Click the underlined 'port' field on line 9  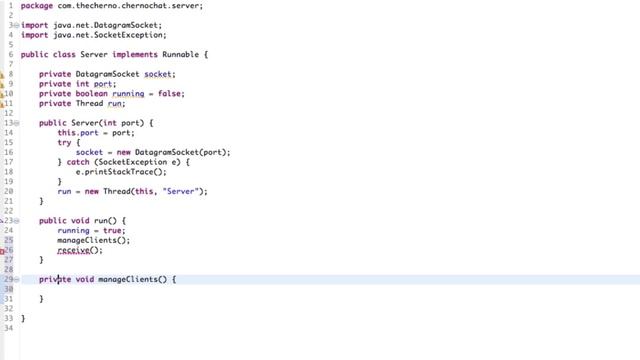point(103,84)
